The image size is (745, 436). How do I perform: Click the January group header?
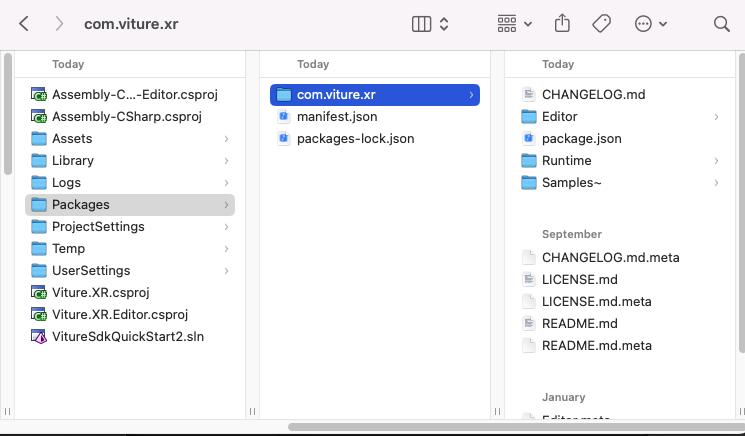(564, 397)
